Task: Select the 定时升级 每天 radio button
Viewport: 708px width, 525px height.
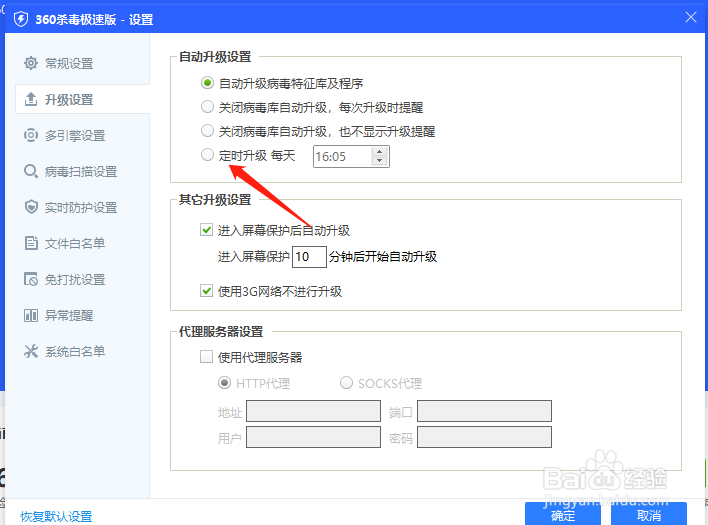Action: 207,155
